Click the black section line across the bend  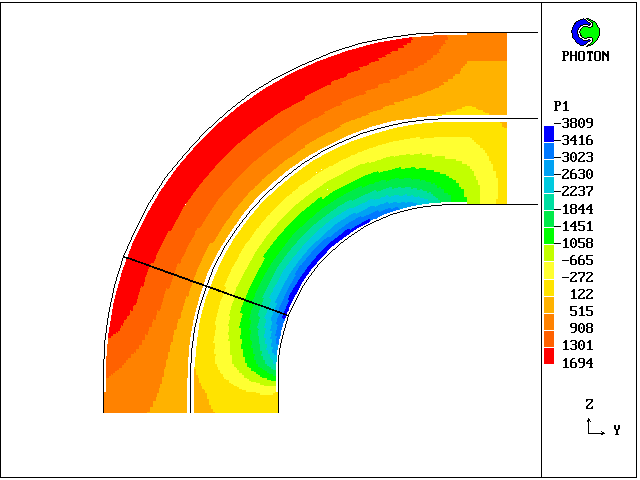click(x=205, y=286)
